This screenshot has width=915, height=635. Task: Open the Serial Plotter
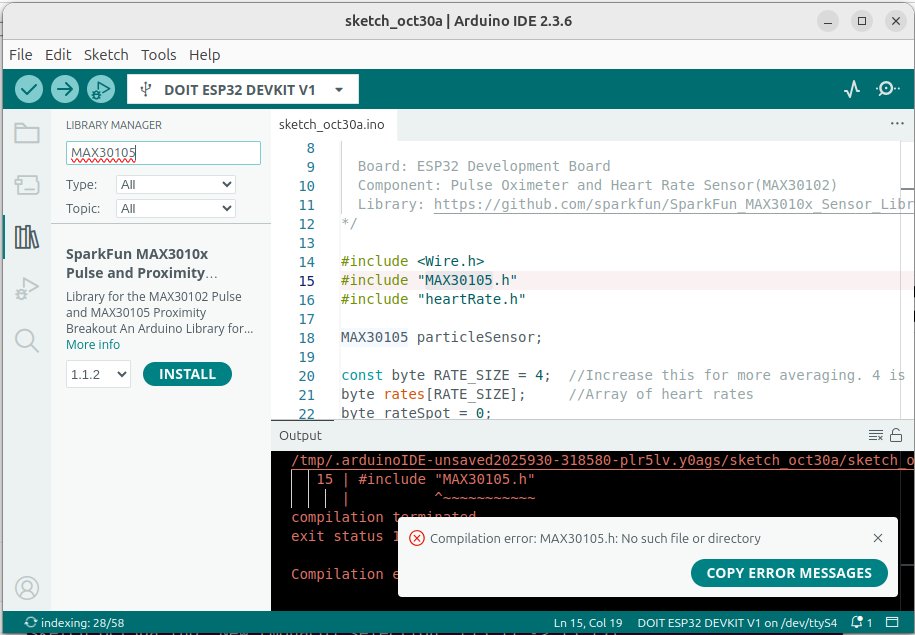[852, 89]
